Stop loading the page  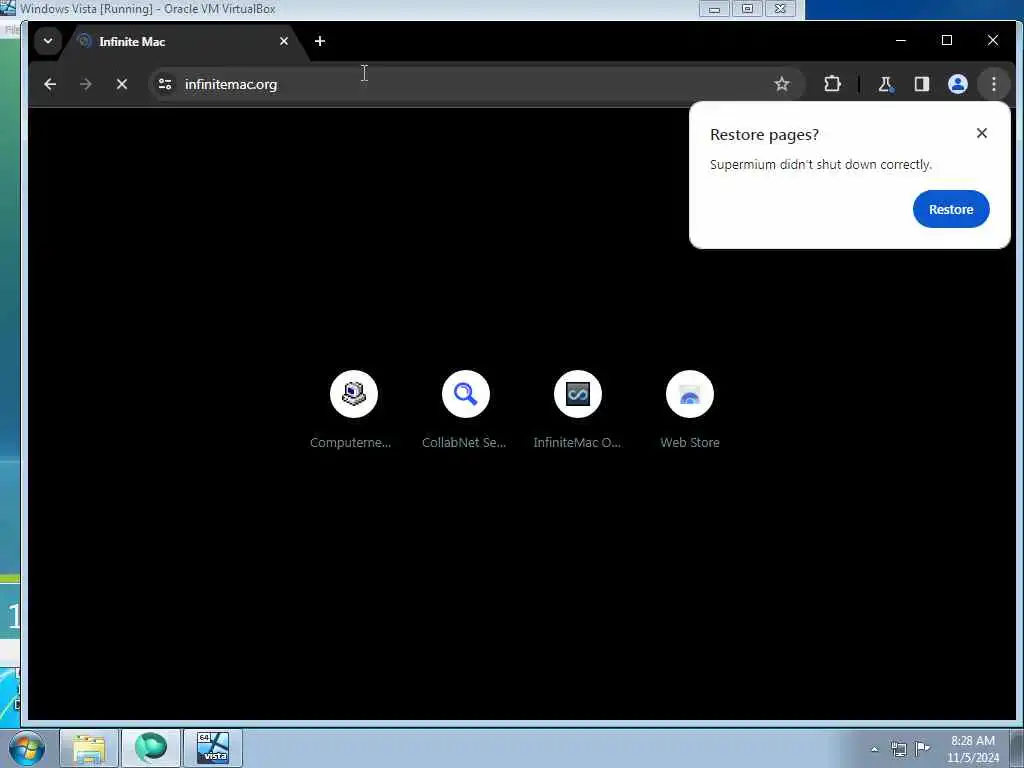pos(121,84)
